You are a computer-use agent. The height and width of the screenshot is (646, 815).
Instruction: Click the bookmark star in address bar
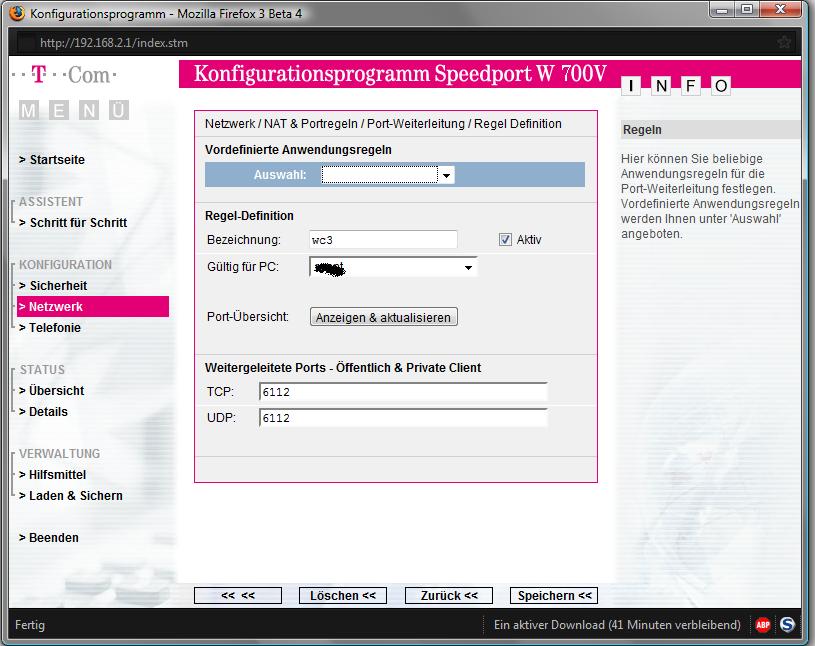[x=784, y=42]
